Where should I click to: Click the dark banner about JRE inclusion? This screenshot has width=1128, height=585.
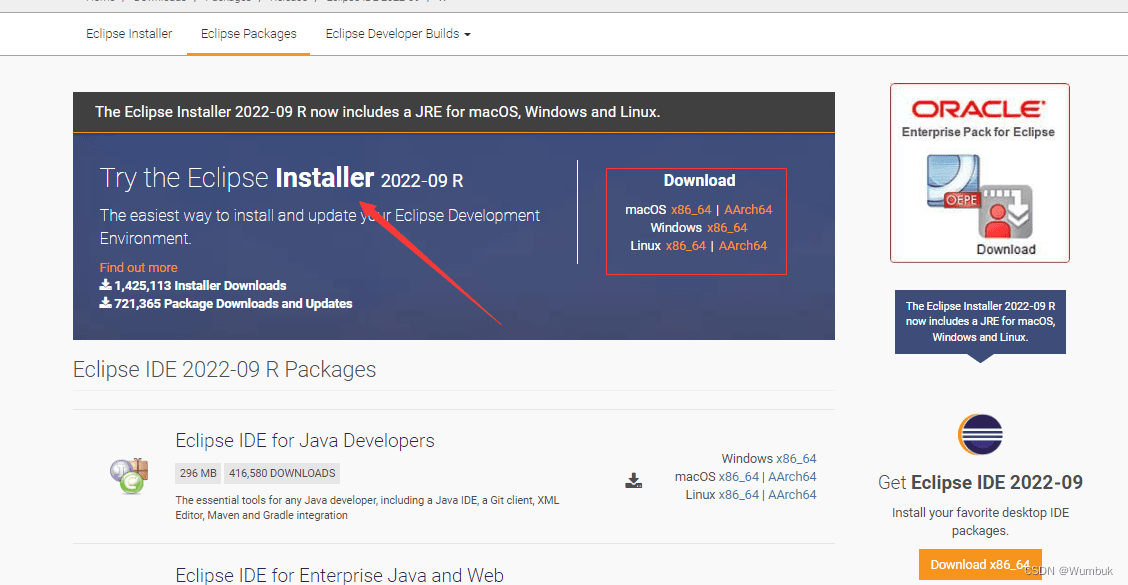(x=454, y=112)
